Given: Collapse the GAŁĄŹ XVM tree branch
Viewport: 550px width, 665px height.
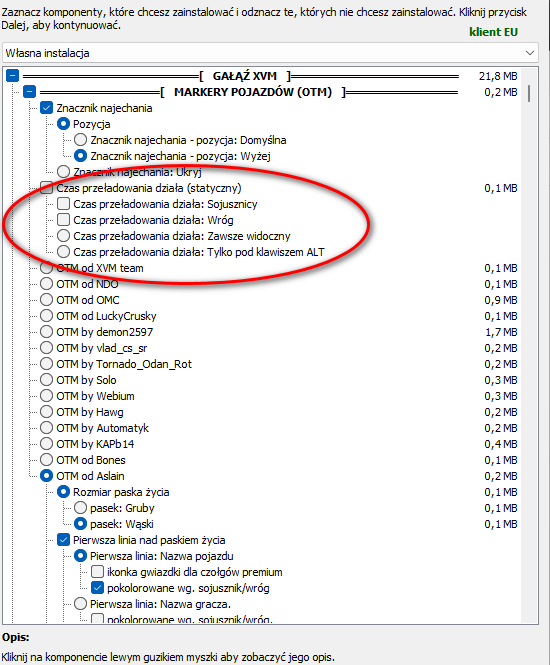Looking at the screenshot, I should pyautogui.click(x=13, y=76).
